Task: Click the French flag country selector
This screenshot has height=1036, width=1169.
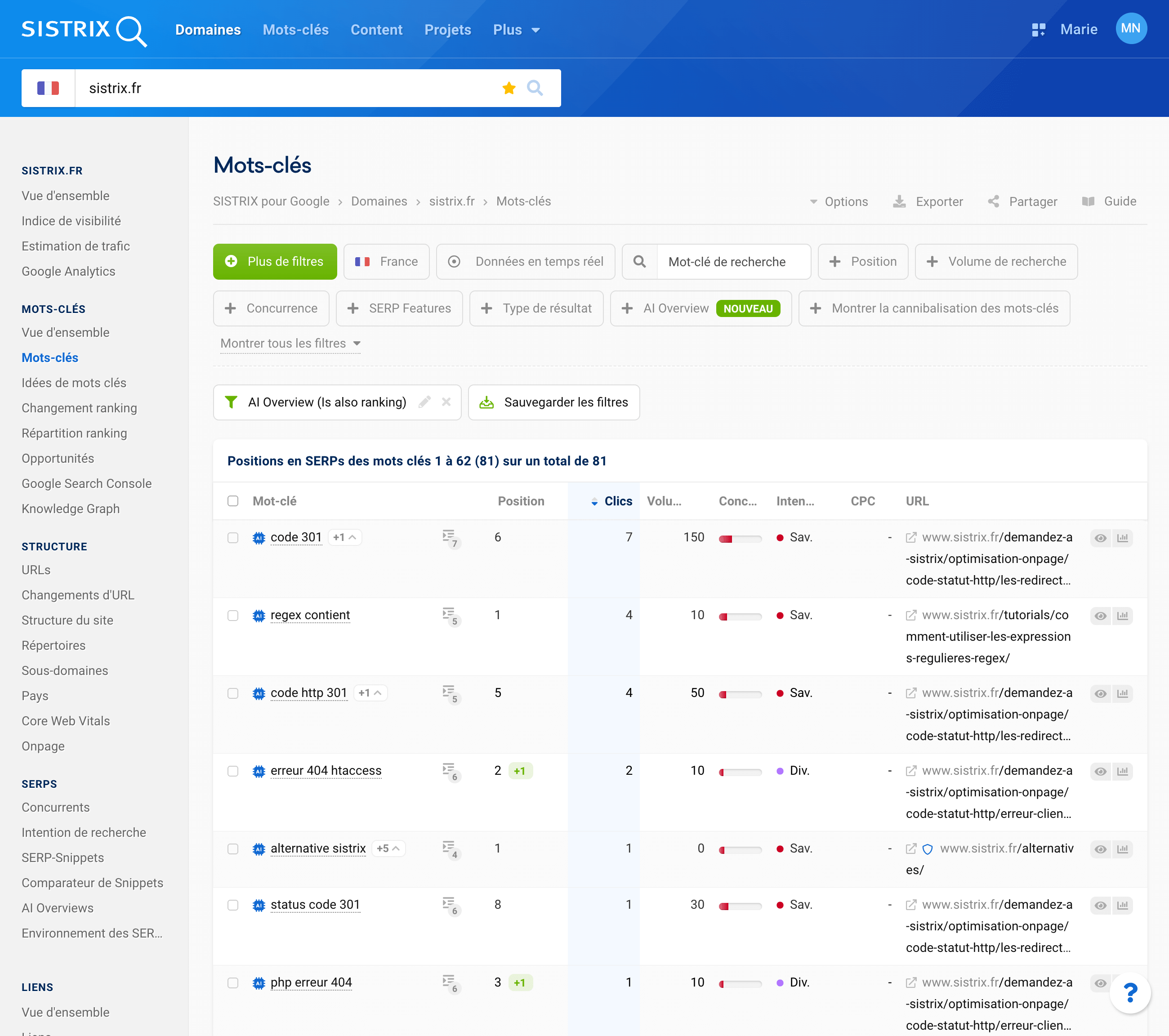Action: tap(48, 88)
